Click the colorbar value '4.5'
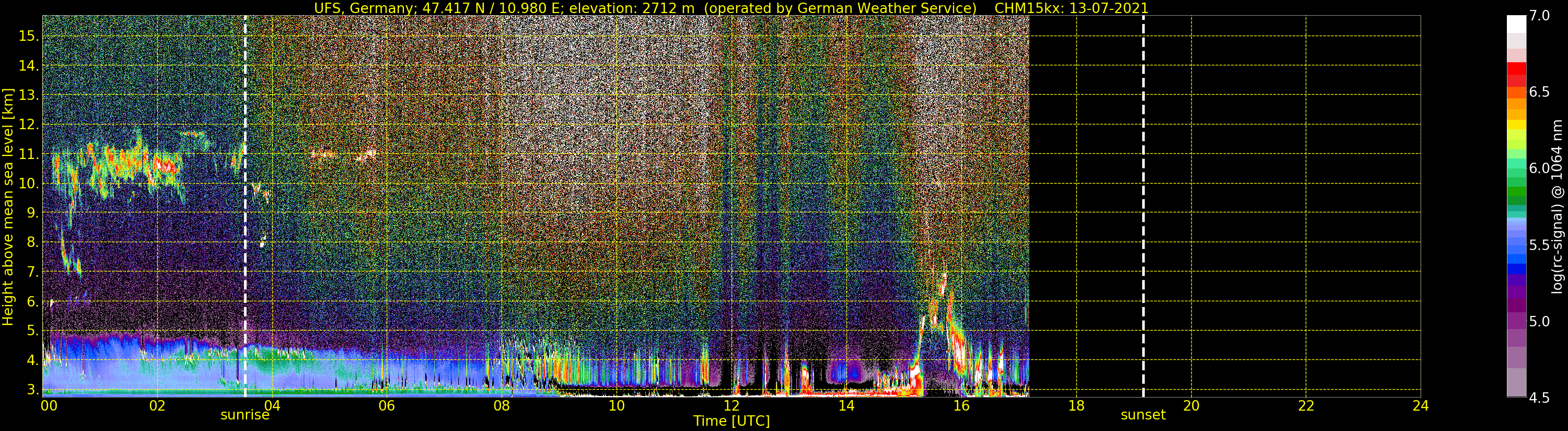This screenshot has height=431, width=1568. [1539, 398]
